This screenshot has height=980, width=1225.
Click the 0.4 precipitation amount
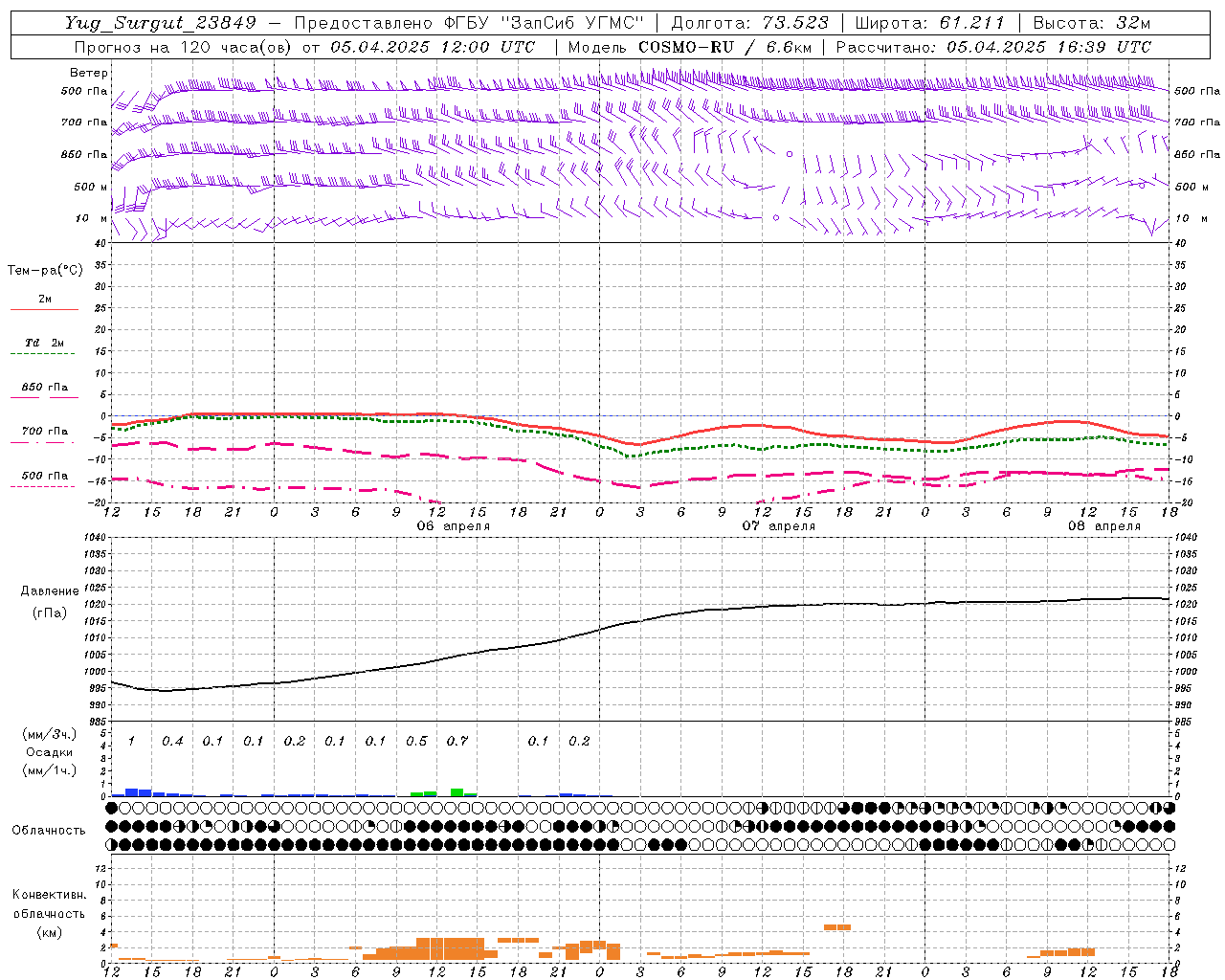[172, 742]
